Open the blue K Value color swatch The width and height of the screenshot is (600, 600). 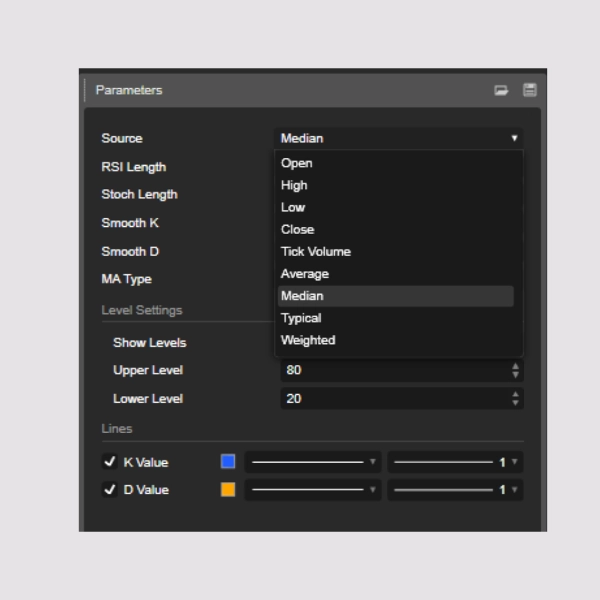pos(228,462)
